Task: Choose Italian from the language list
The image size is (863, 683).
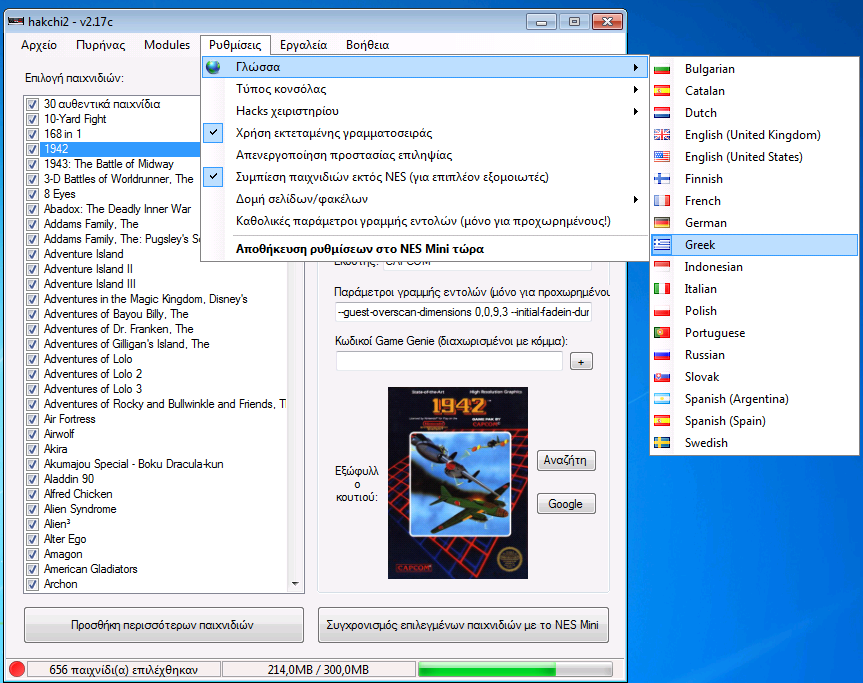Action: click(754, 289)
